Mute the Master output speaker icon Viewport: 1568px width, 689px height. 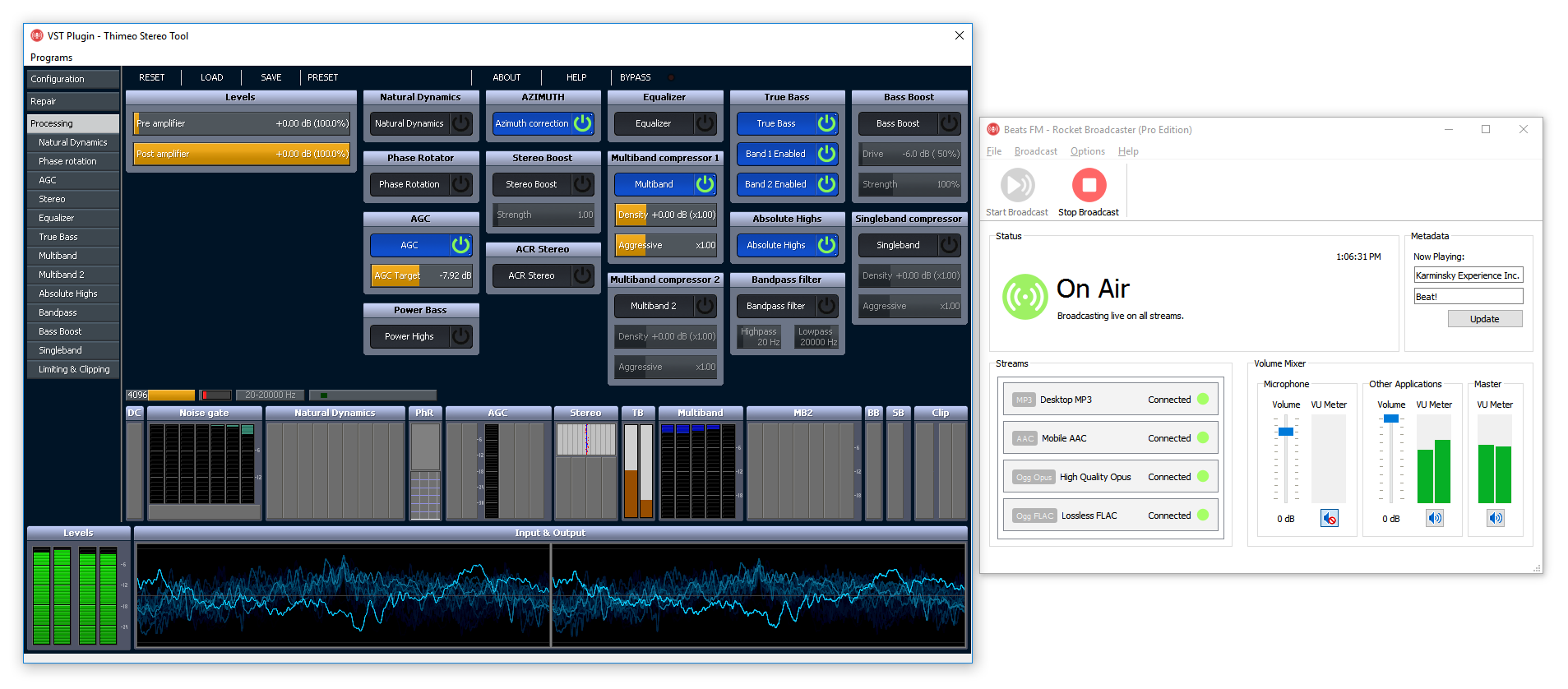[x=1496, y=518]
